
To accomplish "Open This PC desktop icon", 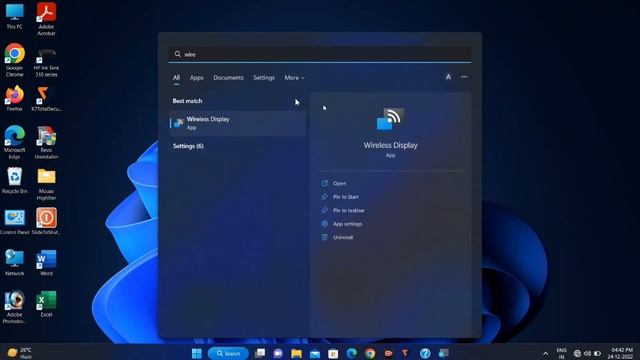I will point(15,16).
